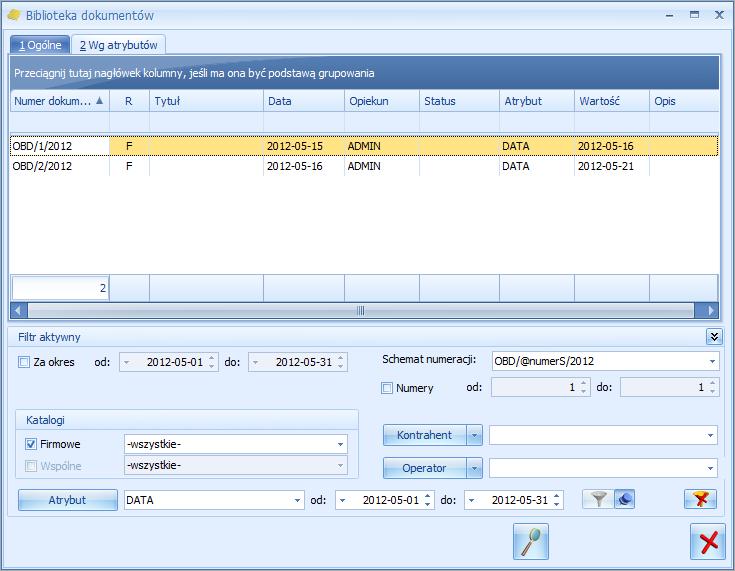Click the Atrybut button

68,500
